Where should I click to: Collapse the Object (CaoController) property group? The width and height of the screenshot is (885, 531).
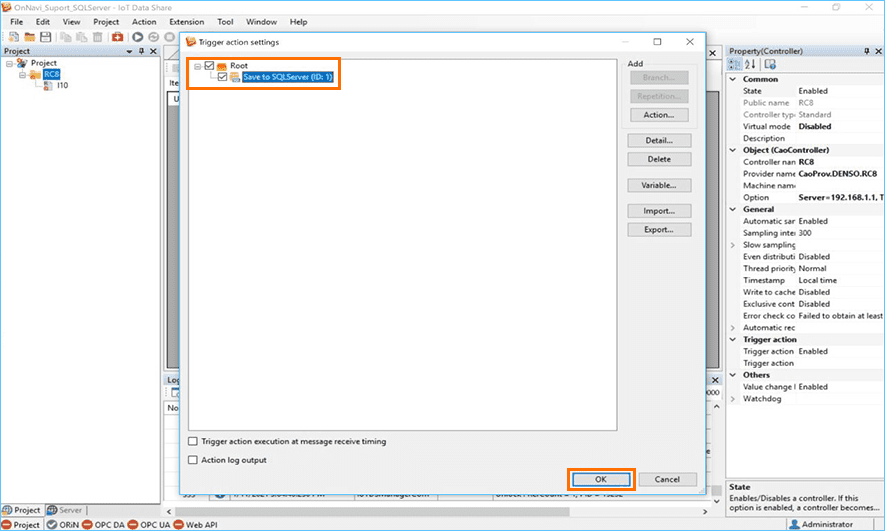[x=733, y=150]
